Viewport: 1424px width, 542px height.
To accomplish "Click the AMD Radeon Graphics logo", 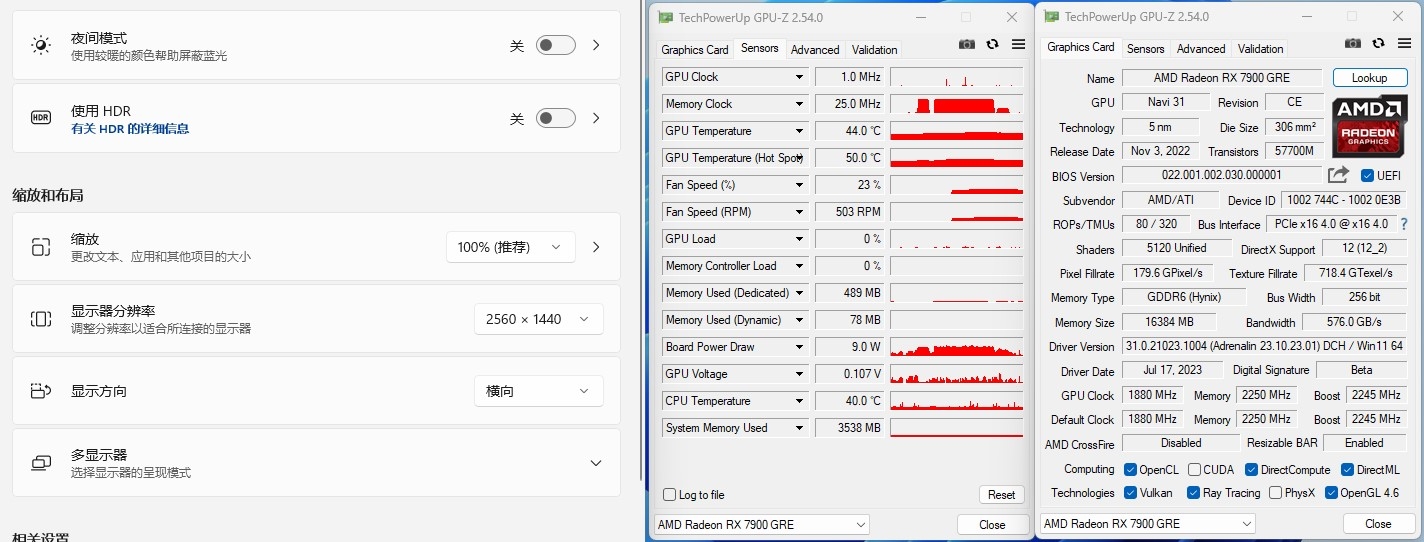I will tap(1369, 124).
